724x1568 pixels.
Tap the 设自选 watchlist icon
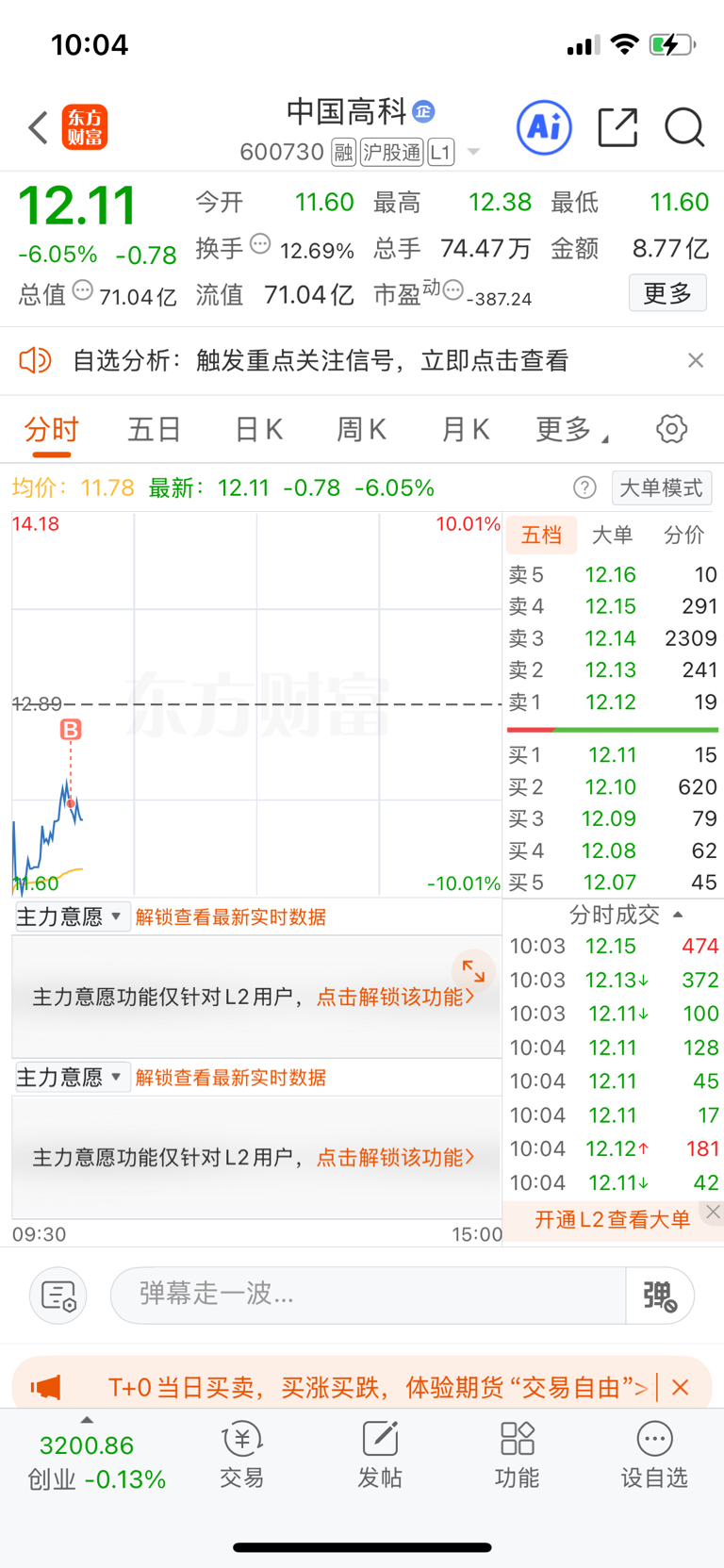click(654, 1456)
